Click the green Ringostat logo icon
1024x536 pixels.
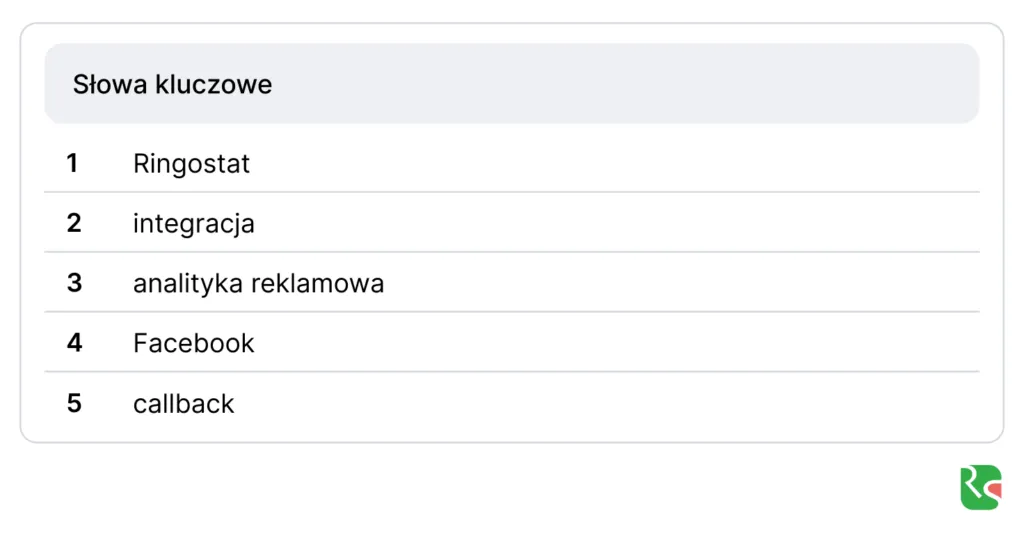tap(980, 487)
